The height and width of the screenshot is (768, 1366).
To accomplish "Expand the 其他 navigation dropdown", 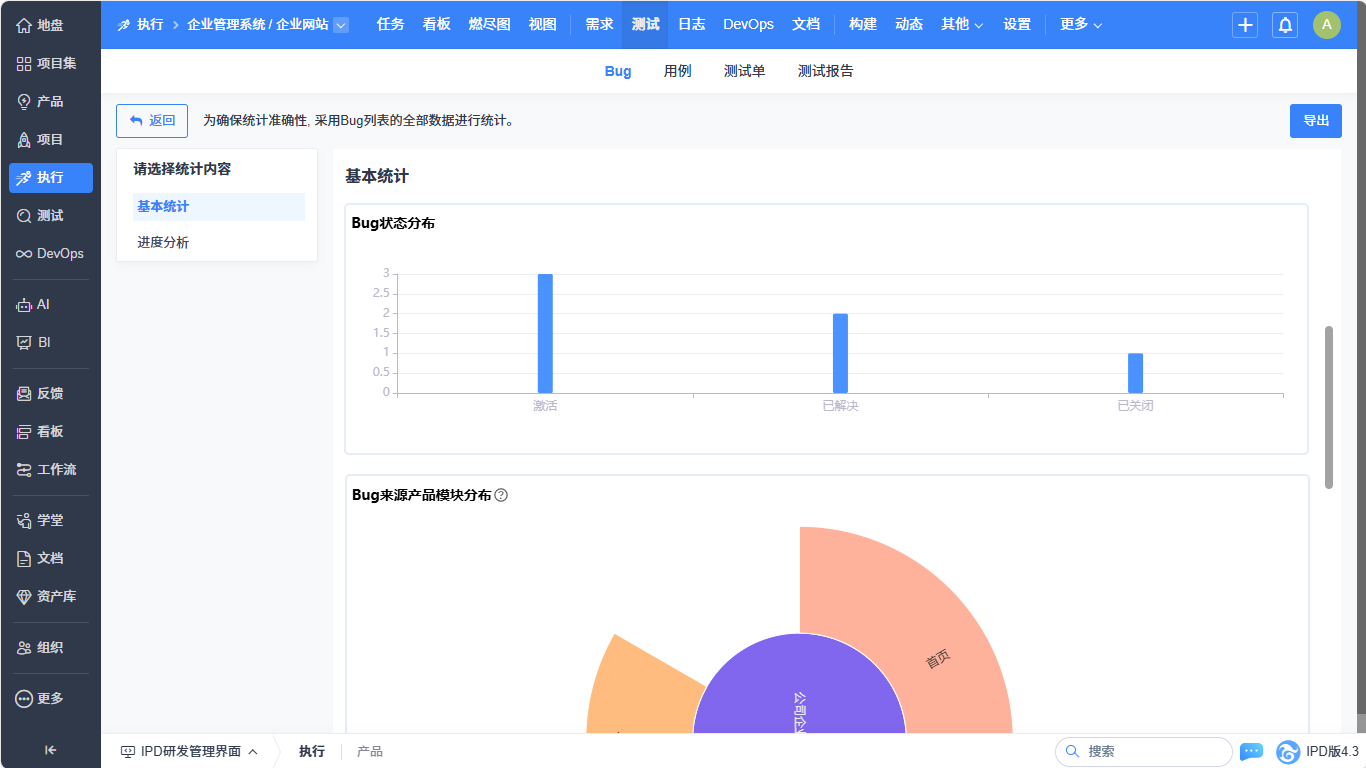I will point(961,24).
